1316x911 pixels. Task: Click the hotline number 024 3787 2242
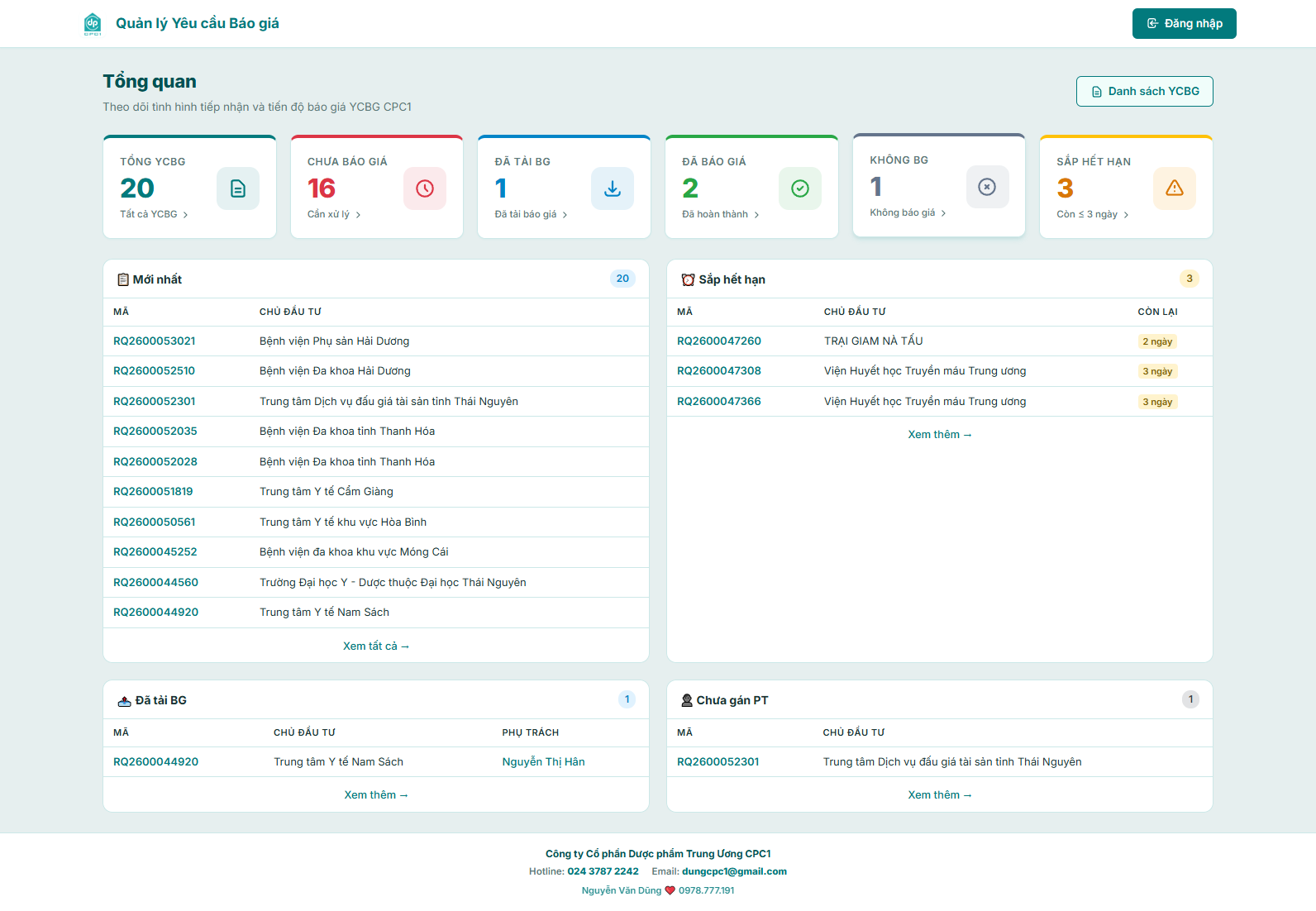pyautogui.click(x=603, y=871)
